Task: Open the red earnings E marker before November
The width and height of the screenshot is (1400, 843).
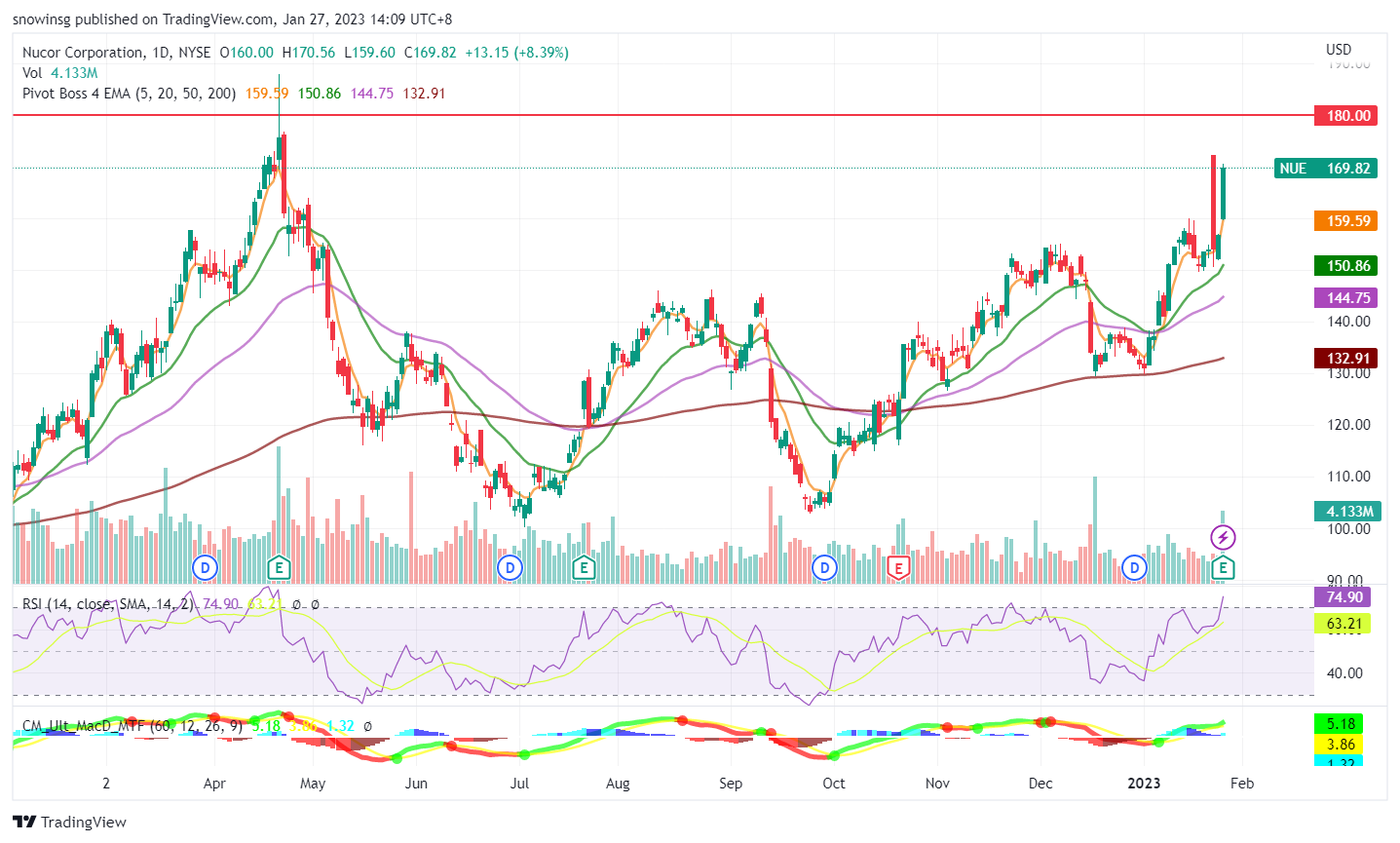Action: pyautogui.click(x=898, y=567)
